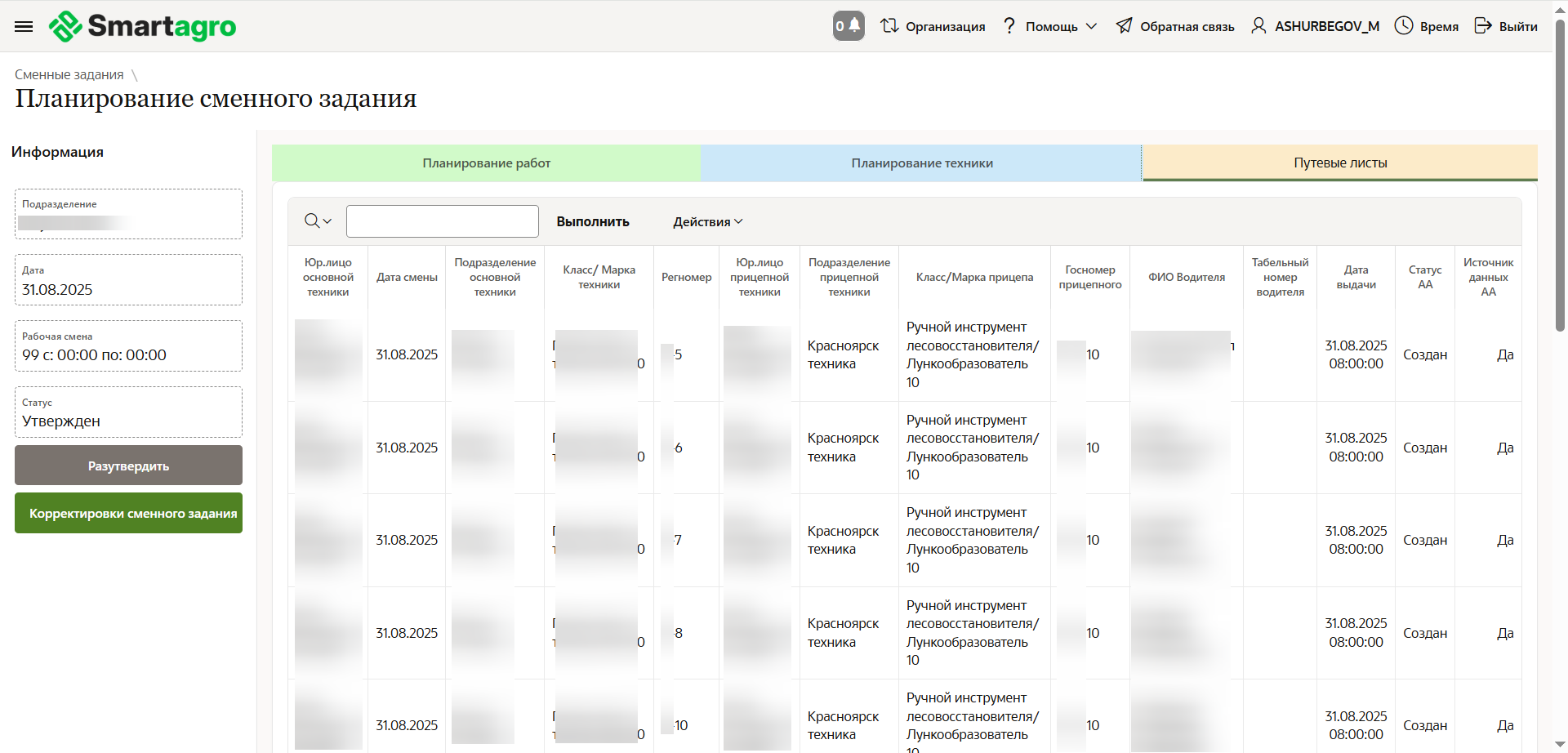Image resolution: width=1568 pixels, height=753 pixels.
Task: Click the Выполнить search button
Action: point(593,222)
